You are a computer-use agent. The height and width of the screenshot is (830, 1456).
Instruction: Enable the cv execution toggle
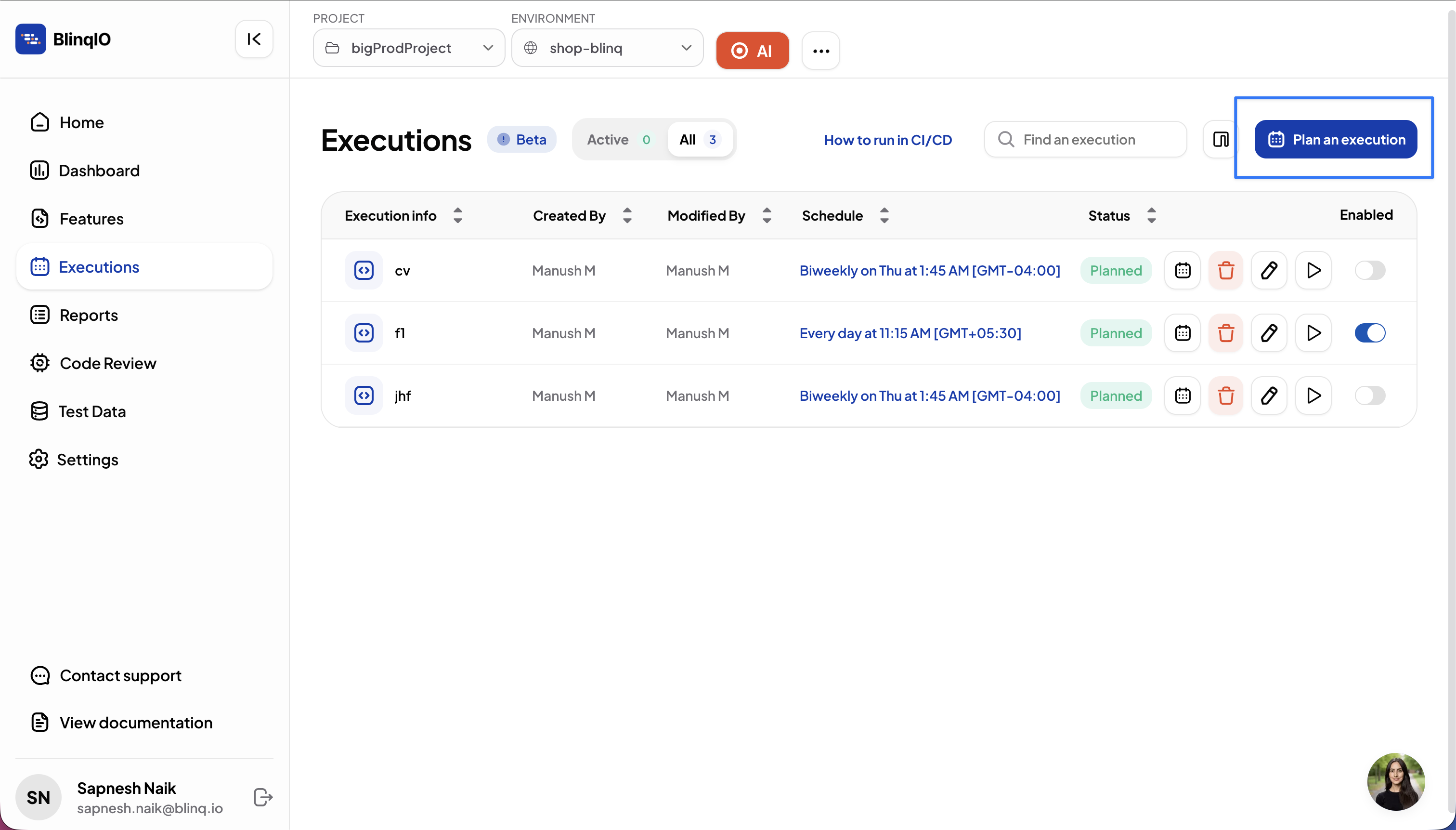point(1369,270)
